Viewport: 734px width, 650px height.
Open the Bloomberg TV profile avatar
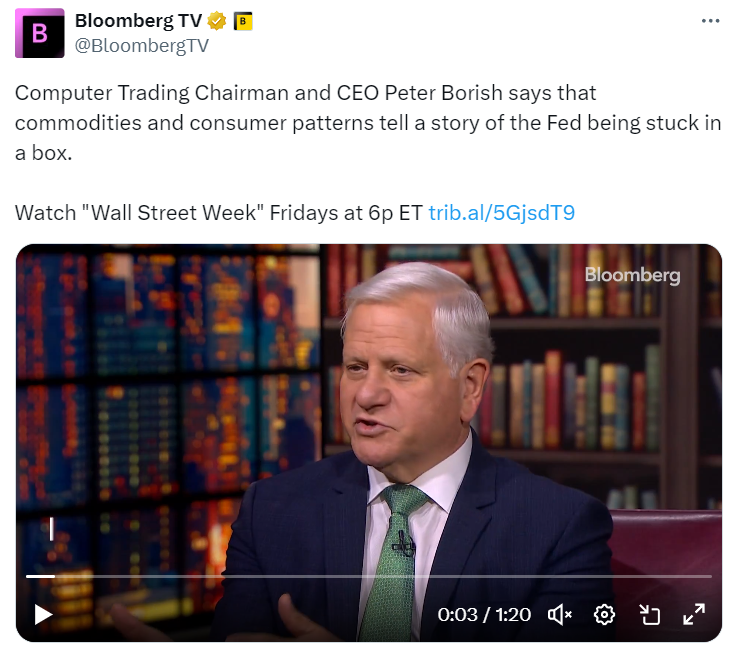coord(40,33)
